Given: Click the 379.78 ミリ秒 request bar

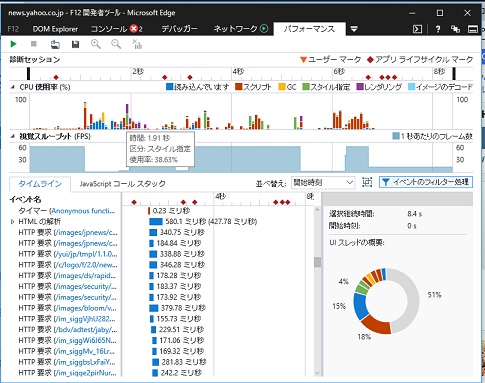Looking at the screenshot, I should tap(153, 308).
